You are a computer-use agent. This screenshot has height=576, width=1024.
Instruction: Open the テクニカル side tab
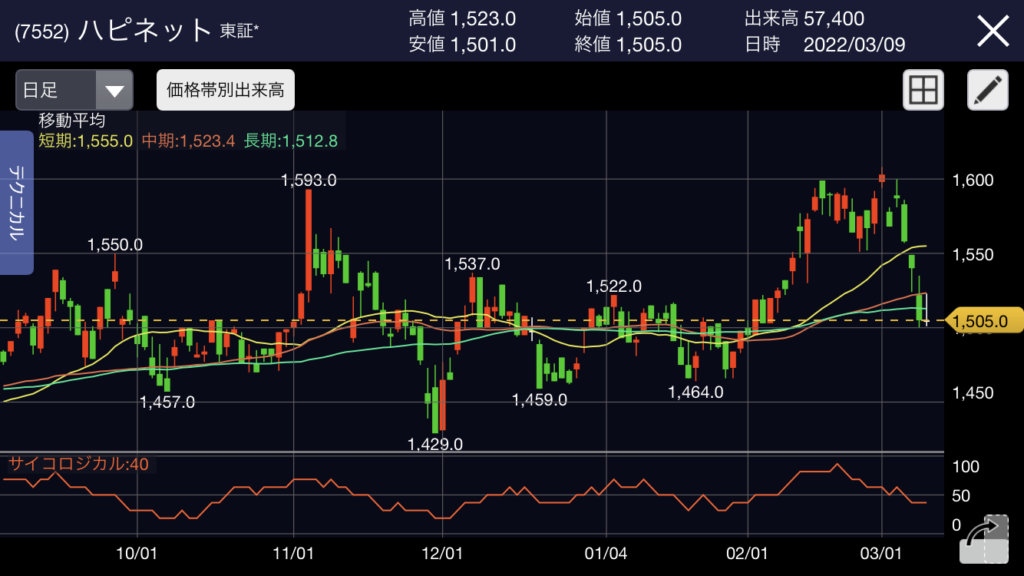point(16,202)
